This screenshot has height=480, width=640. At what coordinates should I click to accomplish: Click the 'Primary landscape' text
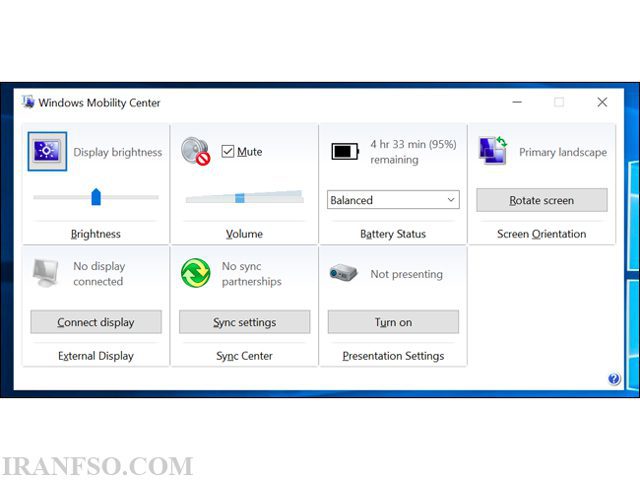tap(563, 152)
